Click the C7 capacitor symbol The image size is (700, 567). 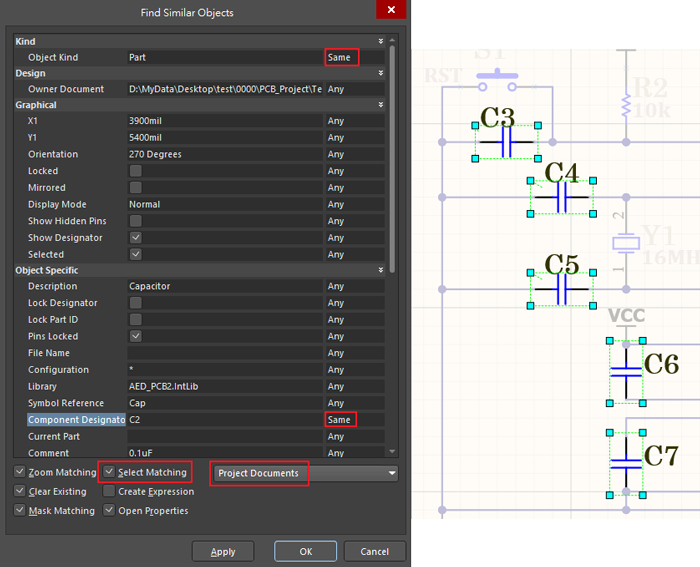626,463
